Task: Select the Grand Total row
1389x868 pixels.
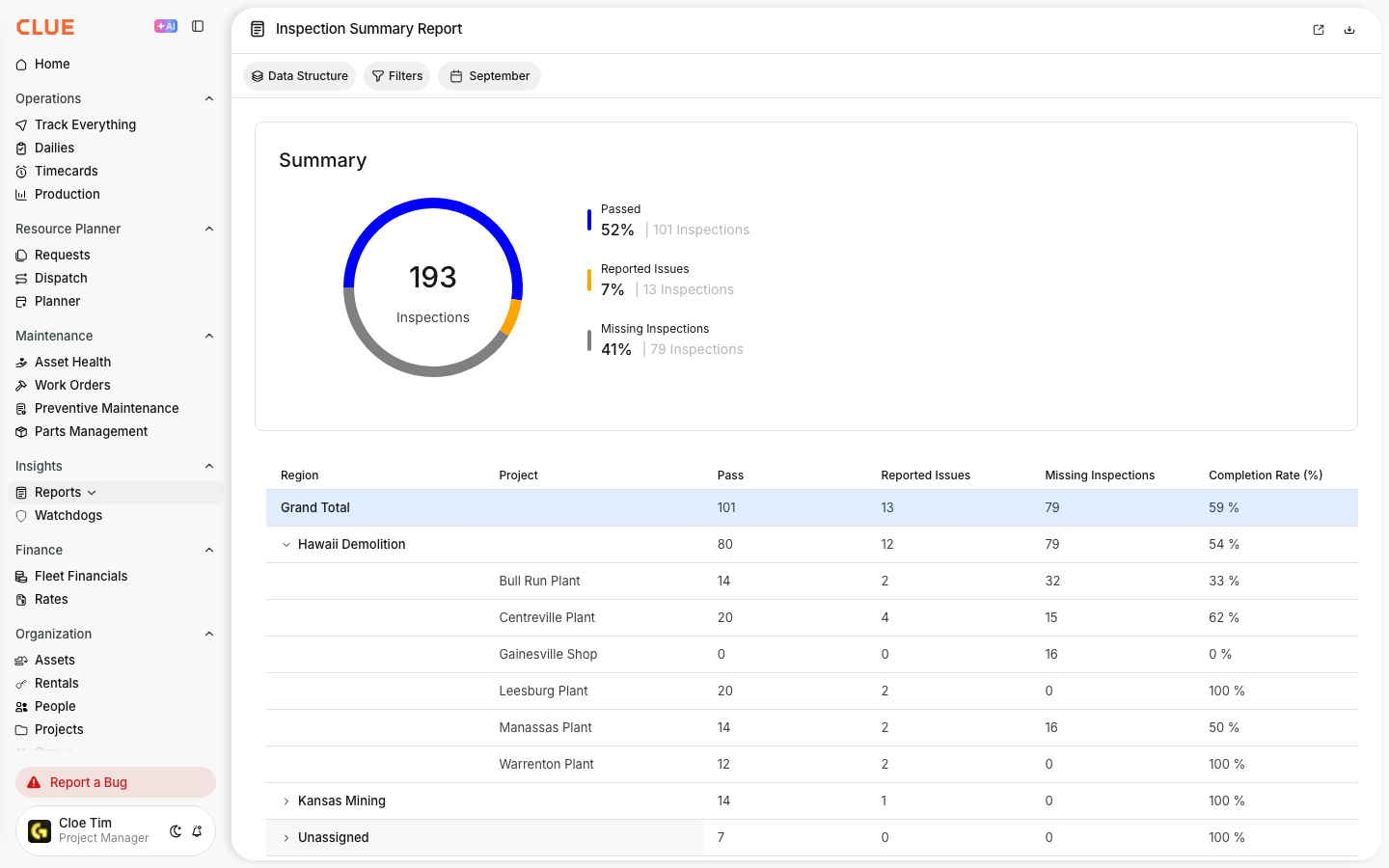Action: pyautogui.click(x=812, y=507)
